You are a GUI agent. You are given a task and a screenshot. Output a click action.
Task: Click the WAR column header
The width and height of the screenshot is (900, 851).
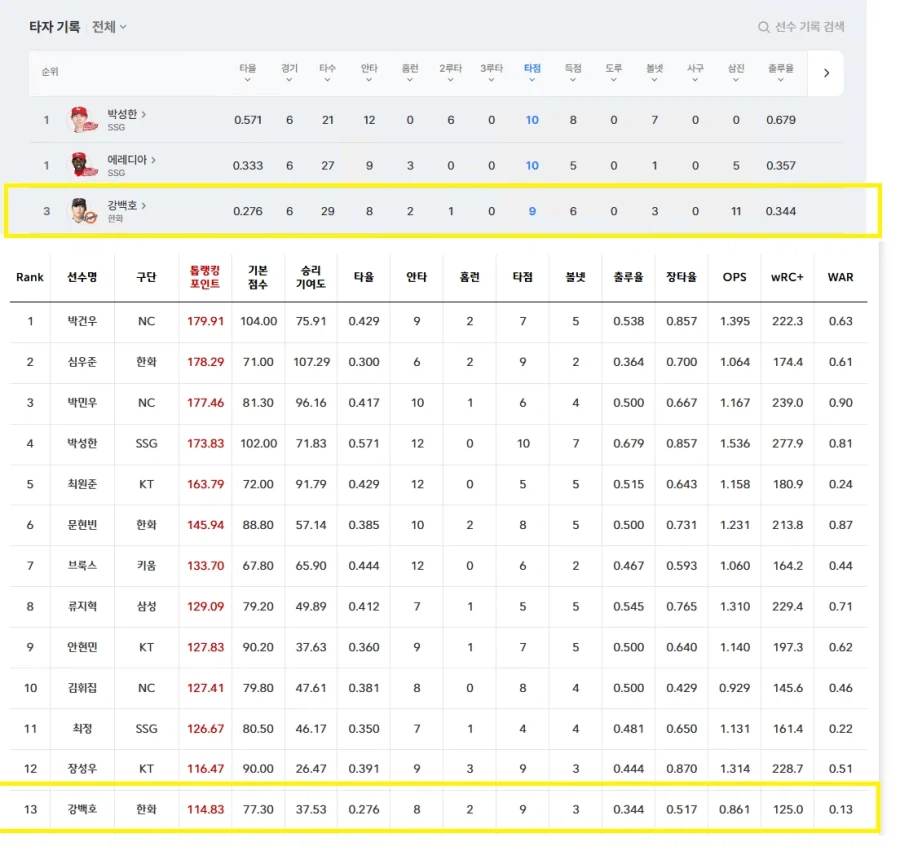(x=841, y=277)
